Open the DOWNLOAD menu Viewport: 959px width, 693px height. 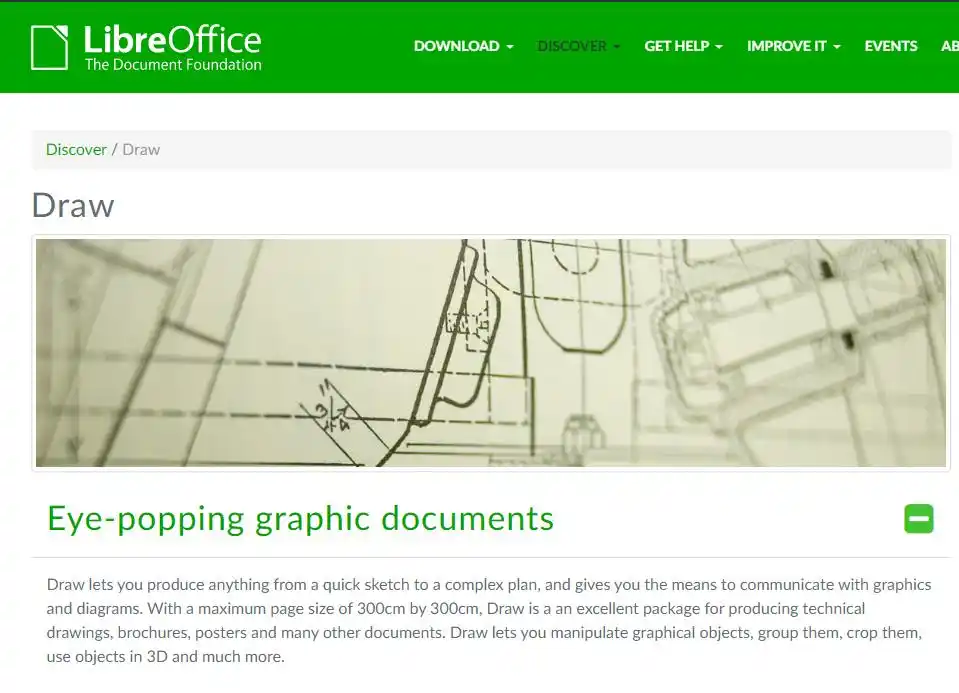pyautogui.click(x=464, y=46)
